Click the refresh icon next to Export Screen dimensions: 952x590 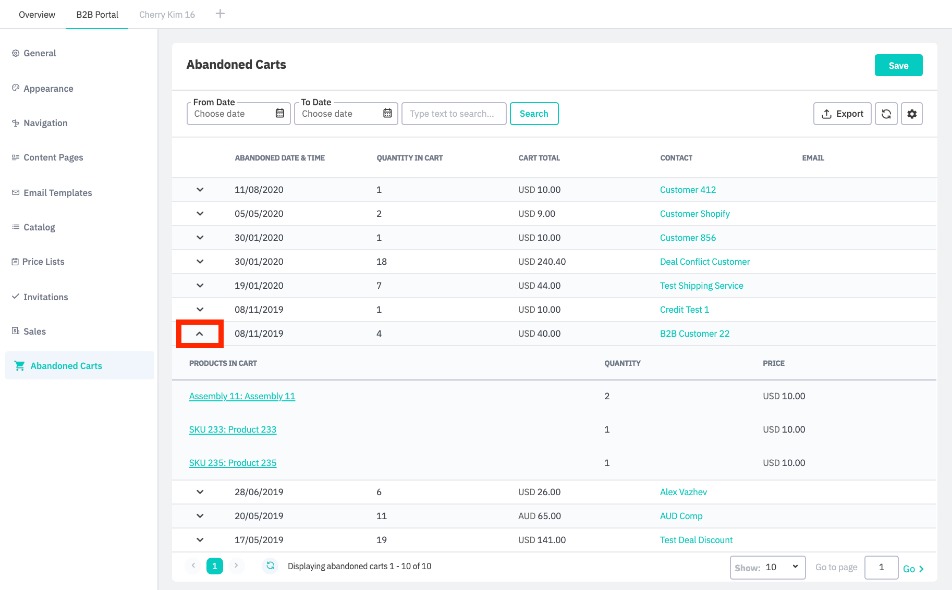[x=885, y=114]
